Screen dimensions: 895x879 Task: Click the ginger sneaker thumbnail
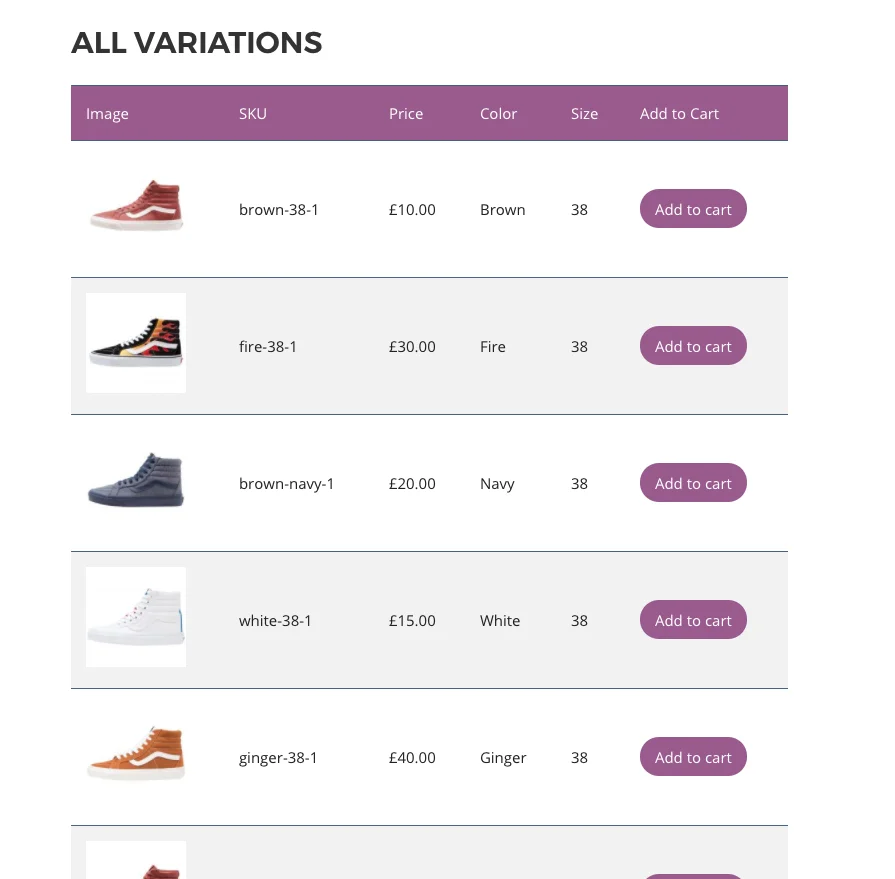point(135,754)
